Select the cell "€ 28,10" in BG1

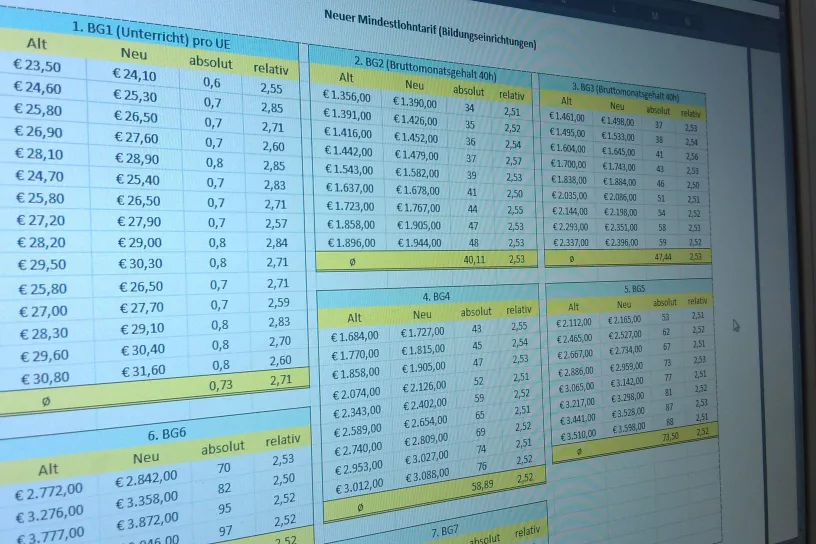coord(40,154)
